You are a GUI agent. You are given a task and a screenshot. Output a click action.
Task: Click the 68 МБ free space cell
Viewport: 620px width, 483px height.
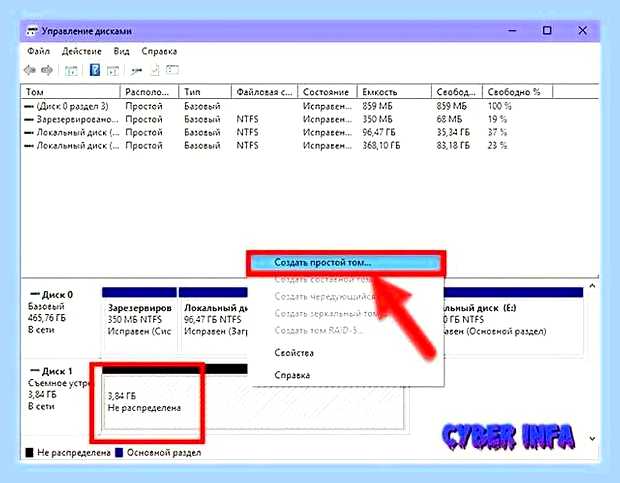[449, 119]
